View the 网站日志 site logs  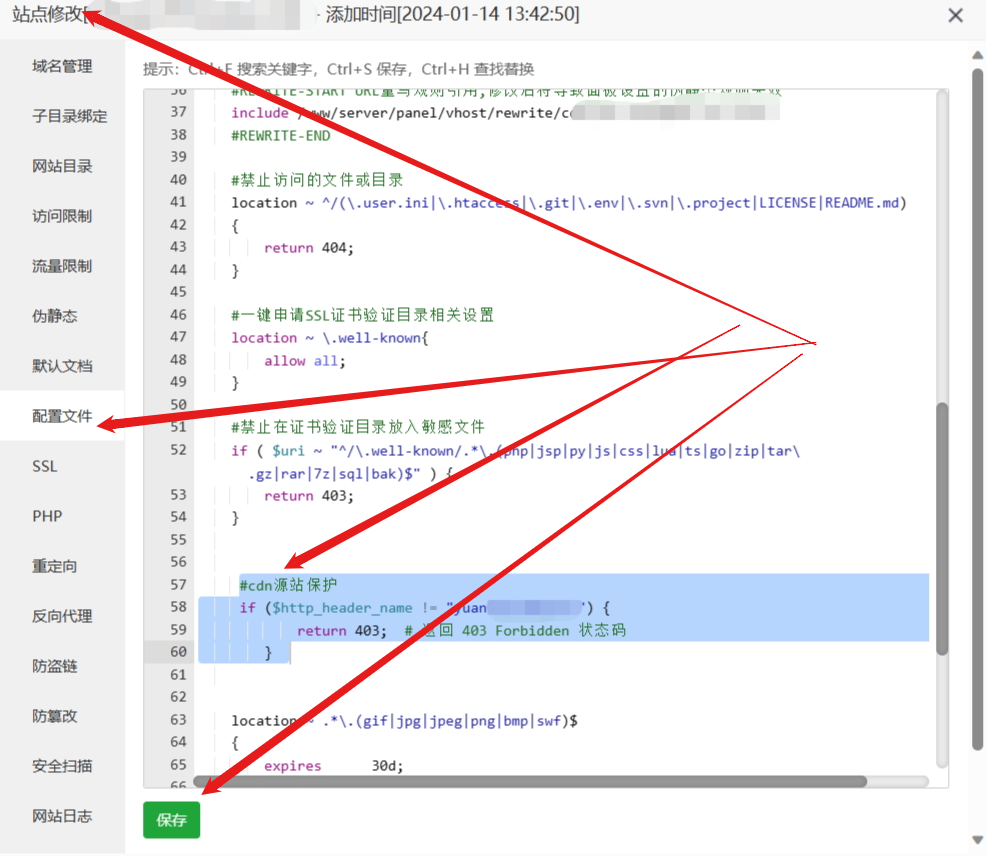pos(62,816)
